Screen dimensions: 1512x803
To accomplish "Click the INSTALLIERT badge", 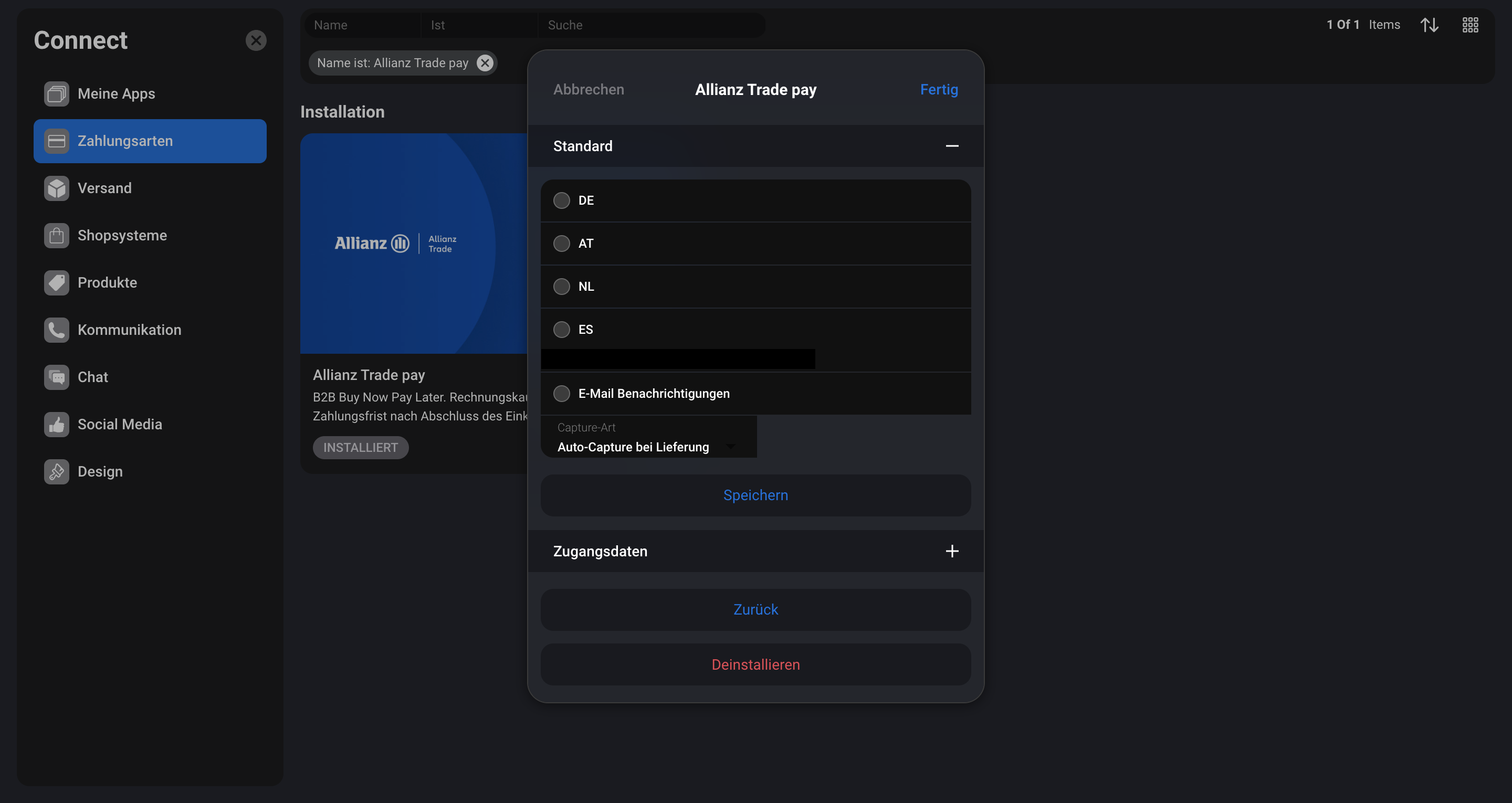I will point(360,448).
